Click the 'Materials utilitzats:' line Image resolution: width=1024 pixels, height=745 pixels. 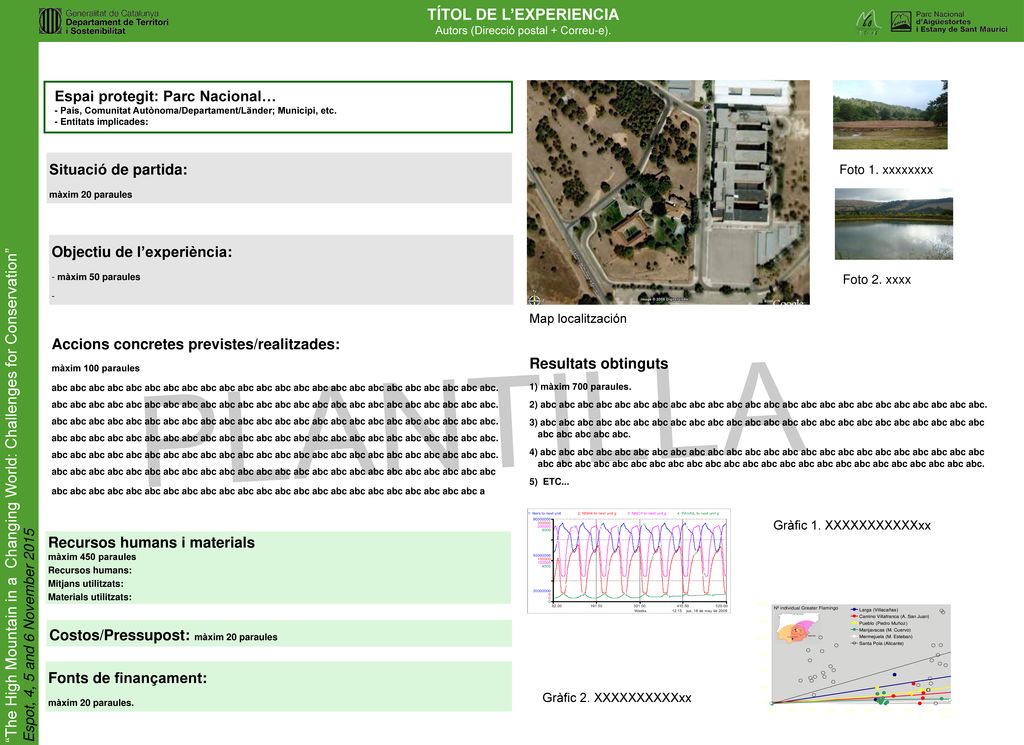pyautogui.click(x=89, y=597)
